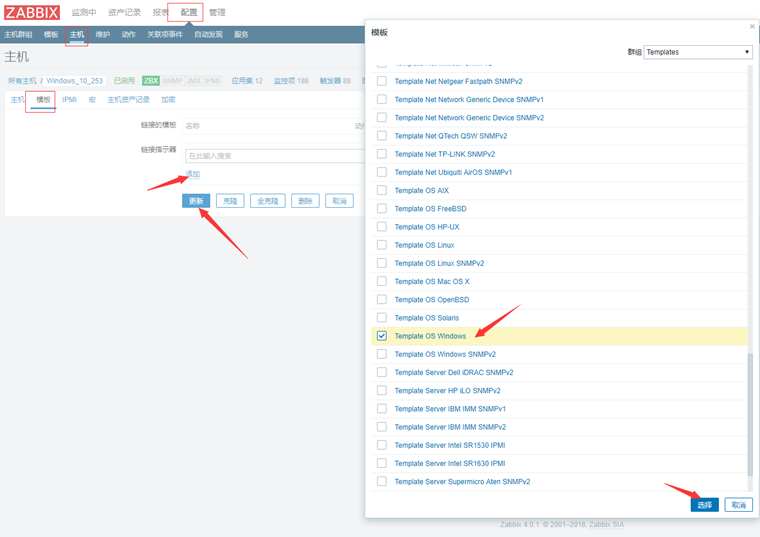760x537 pixels.
Task: Open the Windows_10_253 breadcrumb link
Action: (x=75, y=80)
